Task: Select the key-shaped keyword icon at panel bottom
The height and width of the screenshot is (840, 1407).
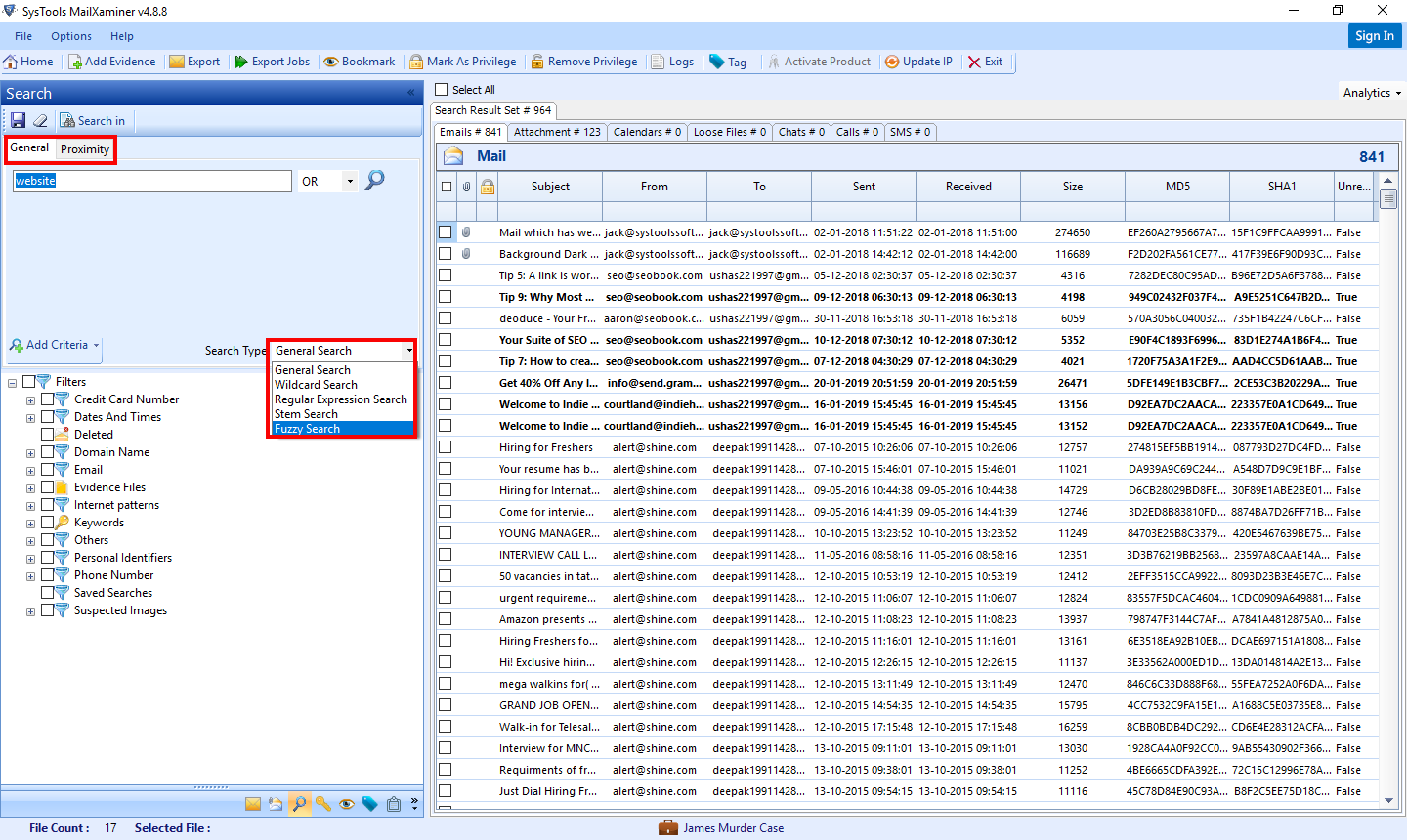Action: [323, 803]
